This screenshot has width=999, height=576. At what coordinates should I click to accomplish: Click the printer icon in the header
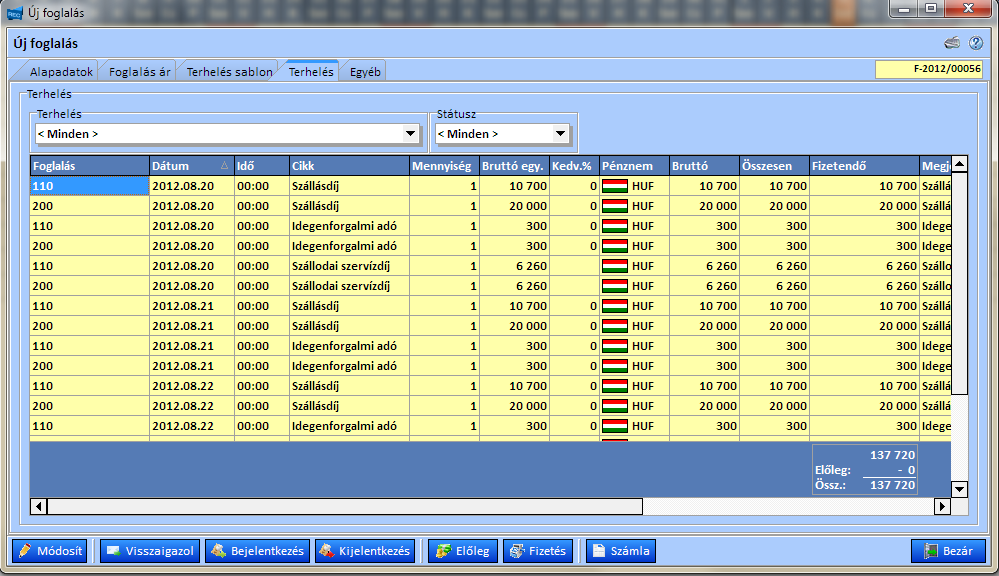[952, 43]
